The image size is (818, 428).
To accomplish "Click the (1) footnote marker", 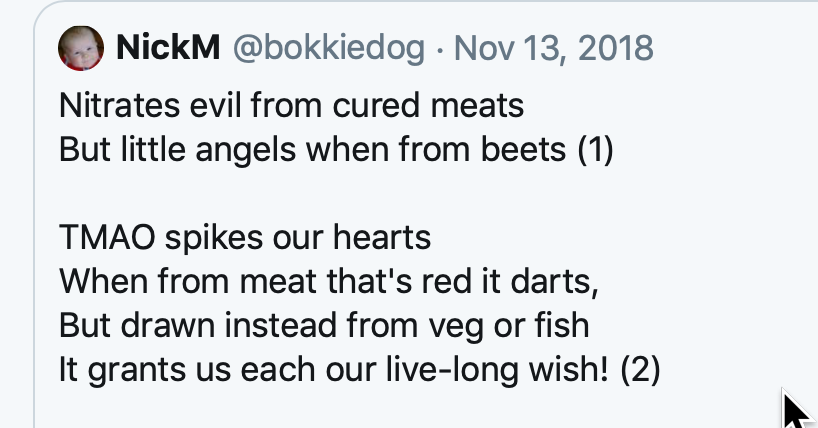I will (x=595, y=150).
